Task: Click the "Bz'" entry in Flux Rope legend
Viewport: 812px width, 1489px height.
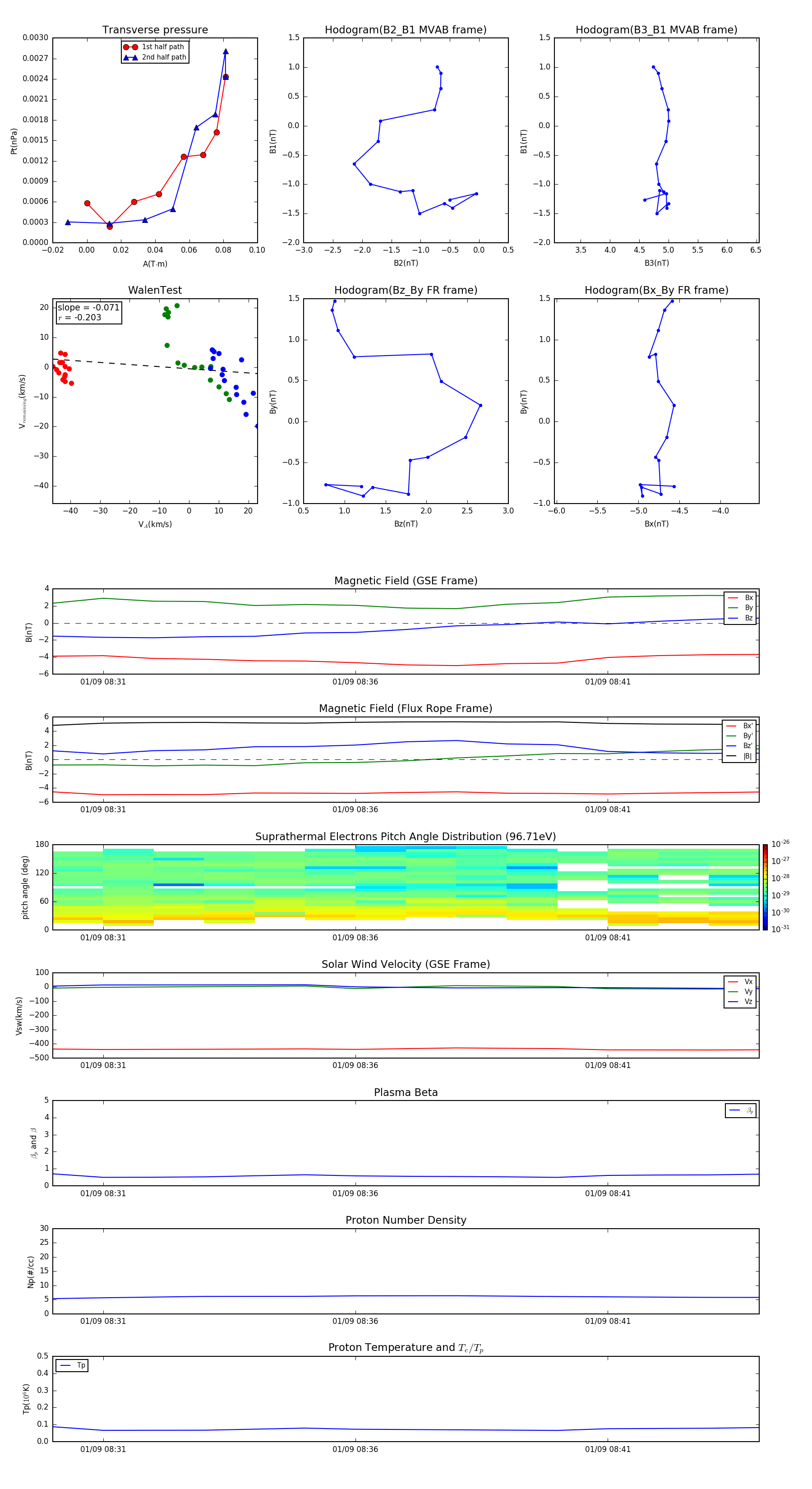Action: pyautogui.click(x=740, y=746)
